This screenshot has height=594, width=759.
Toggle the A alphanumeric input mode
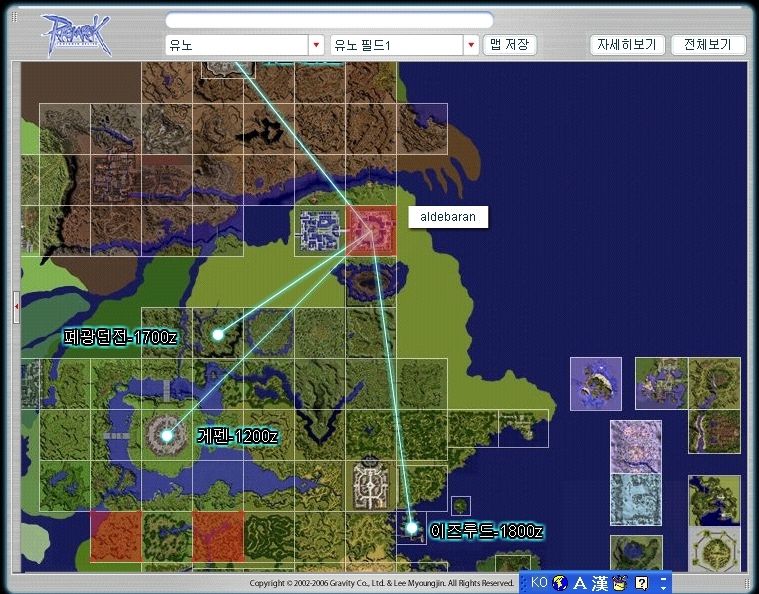point(580,583)
